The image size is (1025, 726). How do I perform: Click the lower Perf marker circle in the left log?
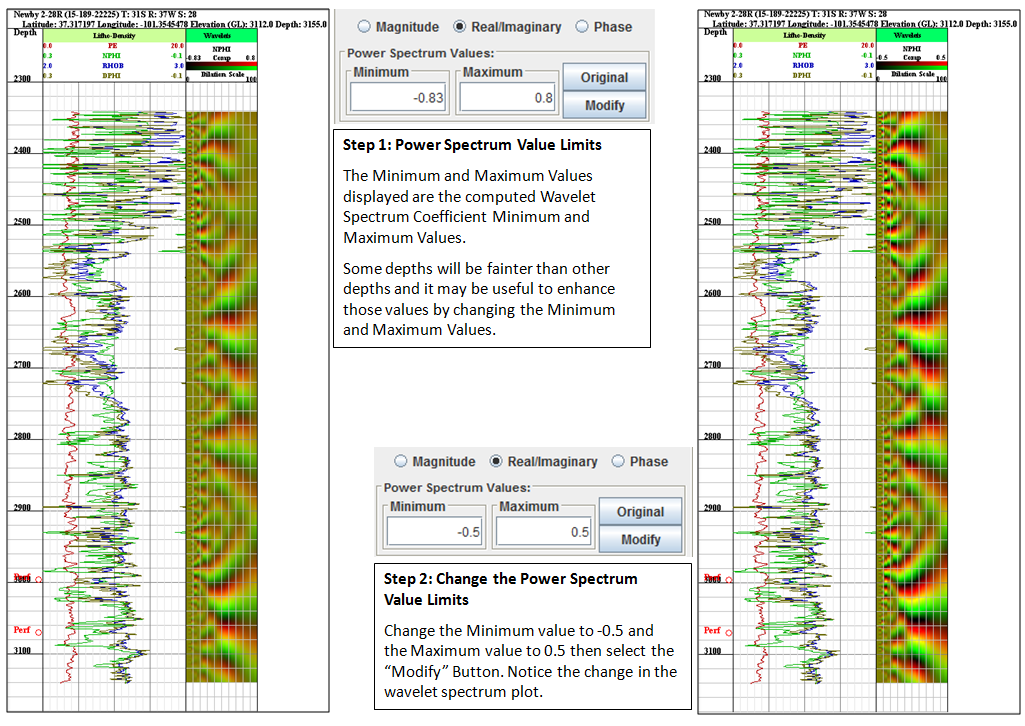coord(39,632)
